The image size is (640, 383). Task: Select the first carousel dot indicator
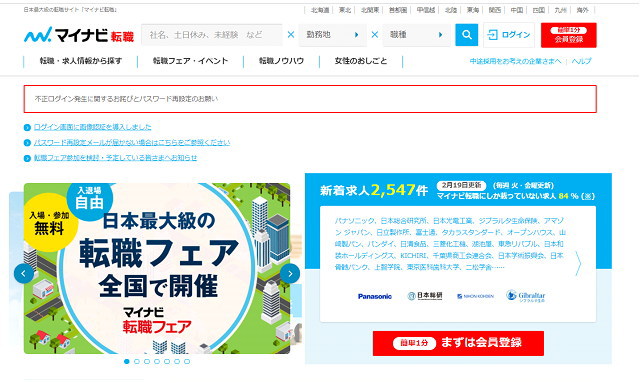pos(127,361)
